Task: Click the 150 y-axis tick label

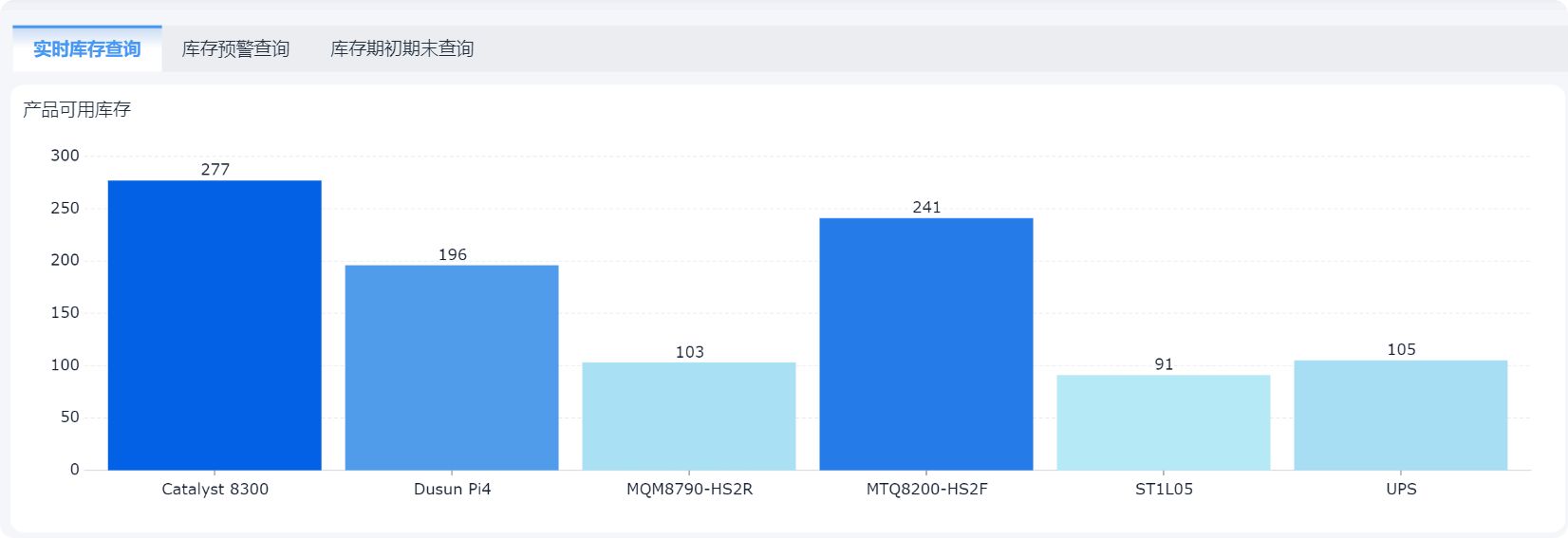Action: tap(65, 312)
